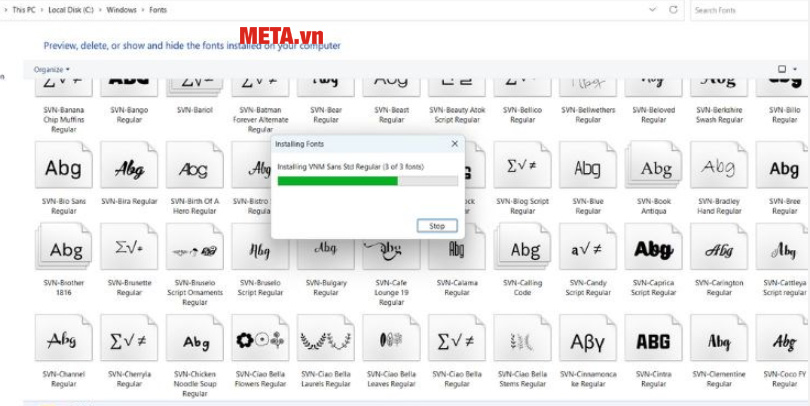The height and width of the screenshot is (406, 810).
Task: Stop the font installation
Action: 437,226
